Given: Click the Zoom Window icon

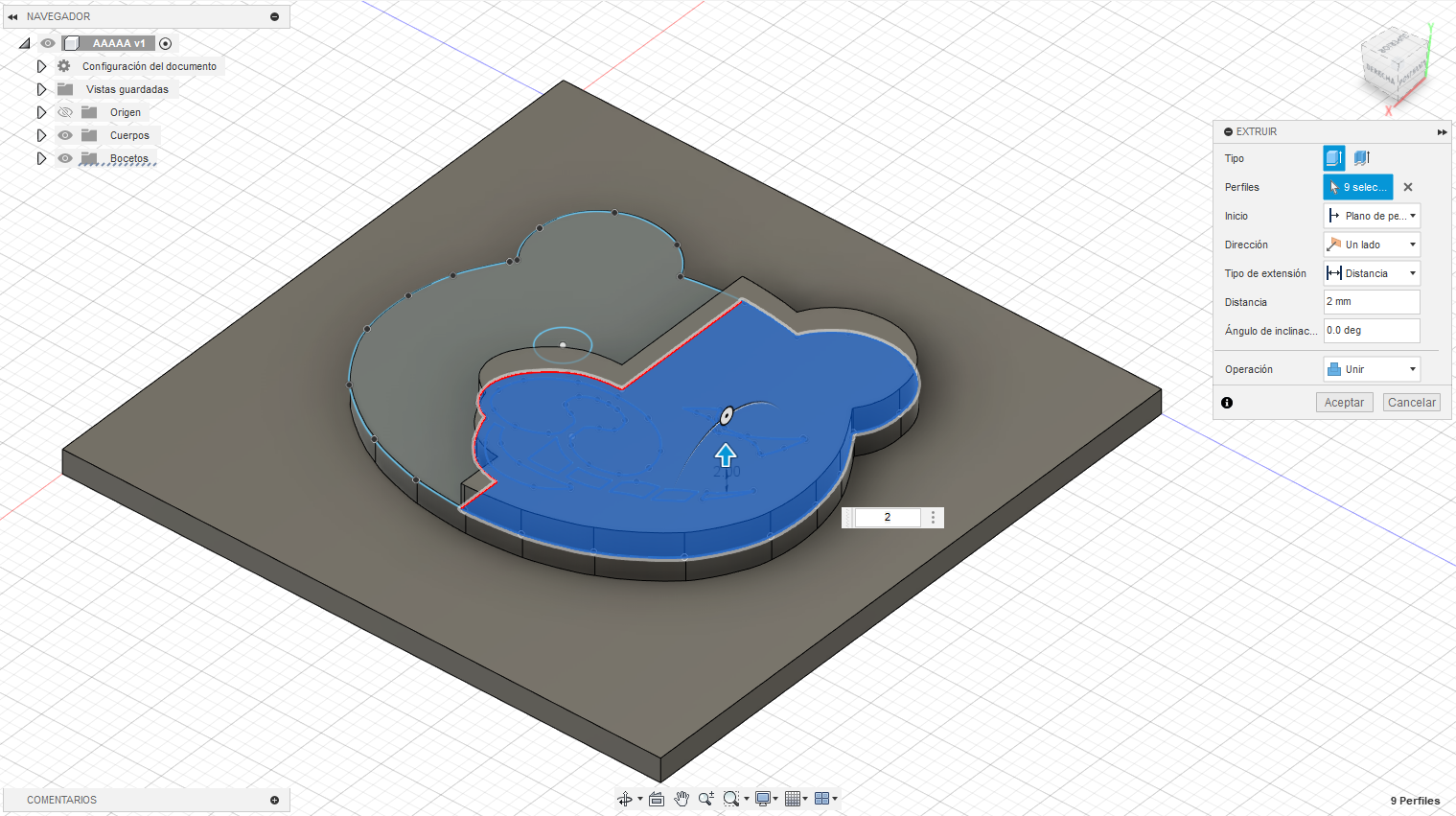Looking at the screenshot, I should pyautogui.click(x=731, y=799).
